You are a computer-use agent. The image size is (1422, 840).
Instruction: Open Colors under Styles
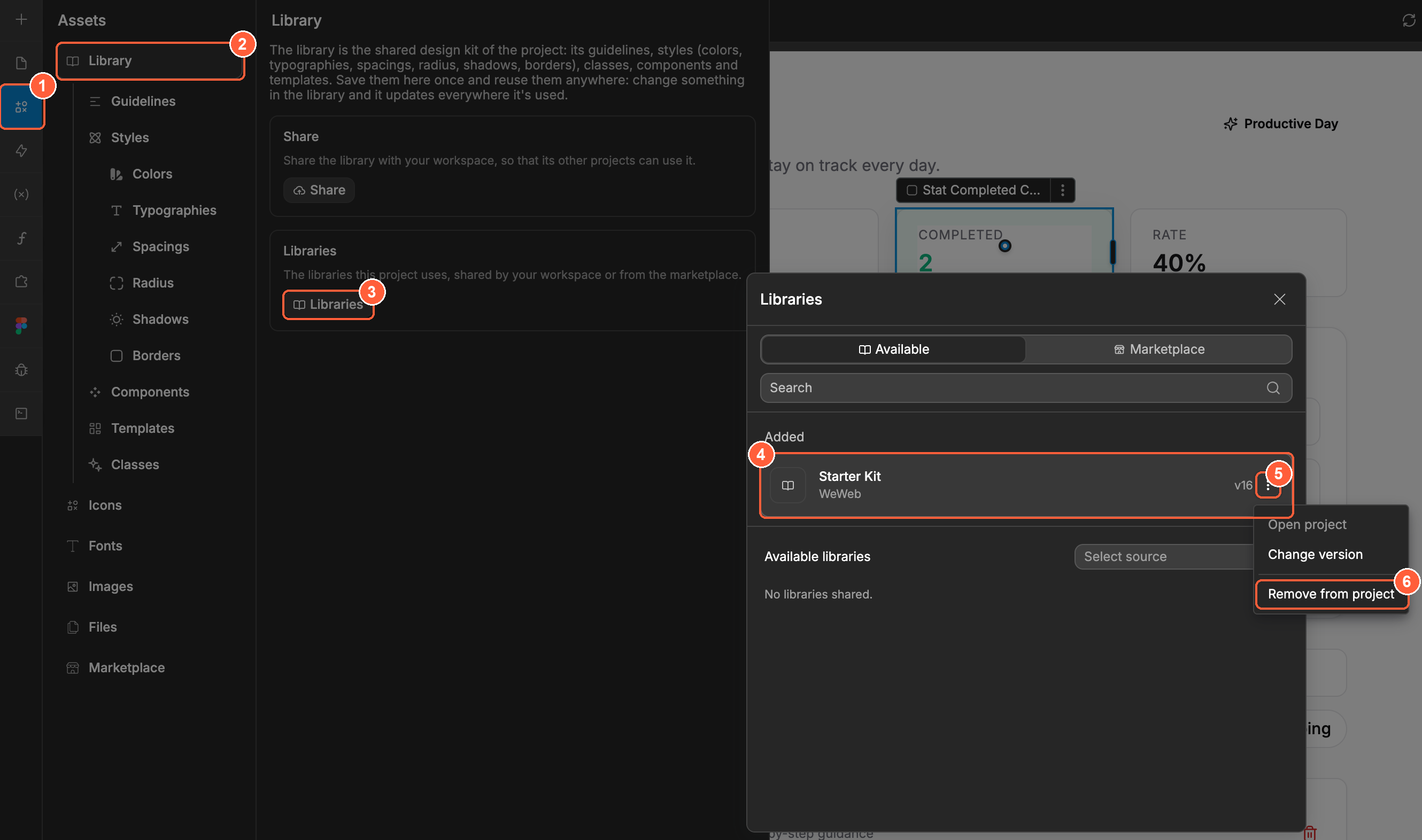pyautogui.click(x=152, y=174)
